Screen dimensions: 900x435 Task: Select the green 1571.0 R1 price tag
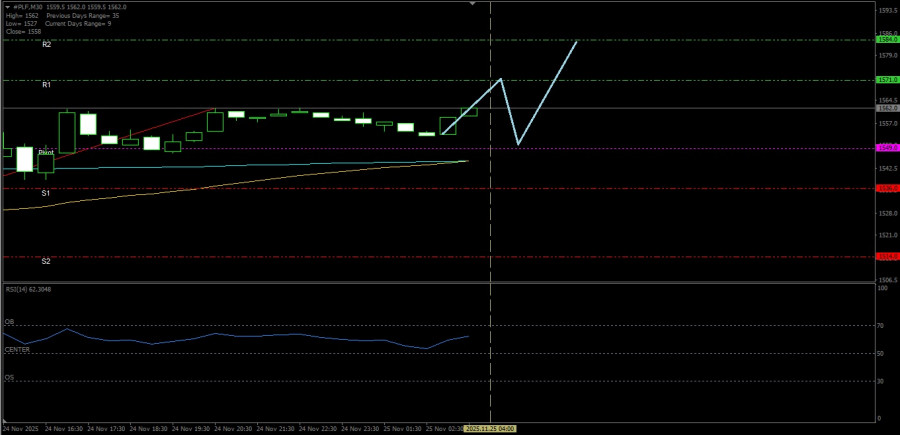click(886, 80)
